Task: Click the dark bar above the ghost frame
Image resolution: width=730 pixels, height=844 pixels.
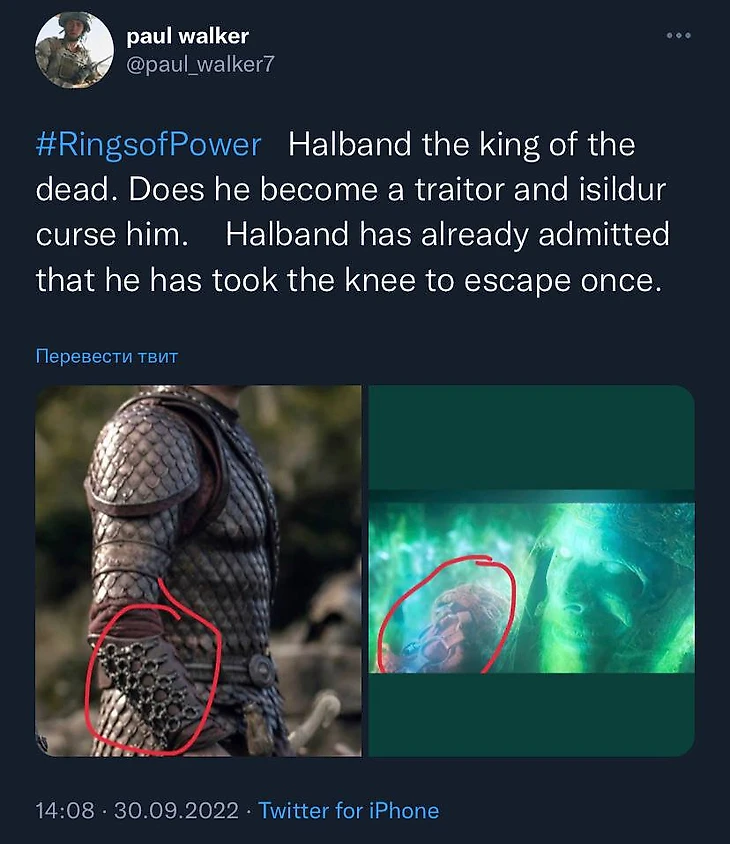Action: tap(531, 438)
